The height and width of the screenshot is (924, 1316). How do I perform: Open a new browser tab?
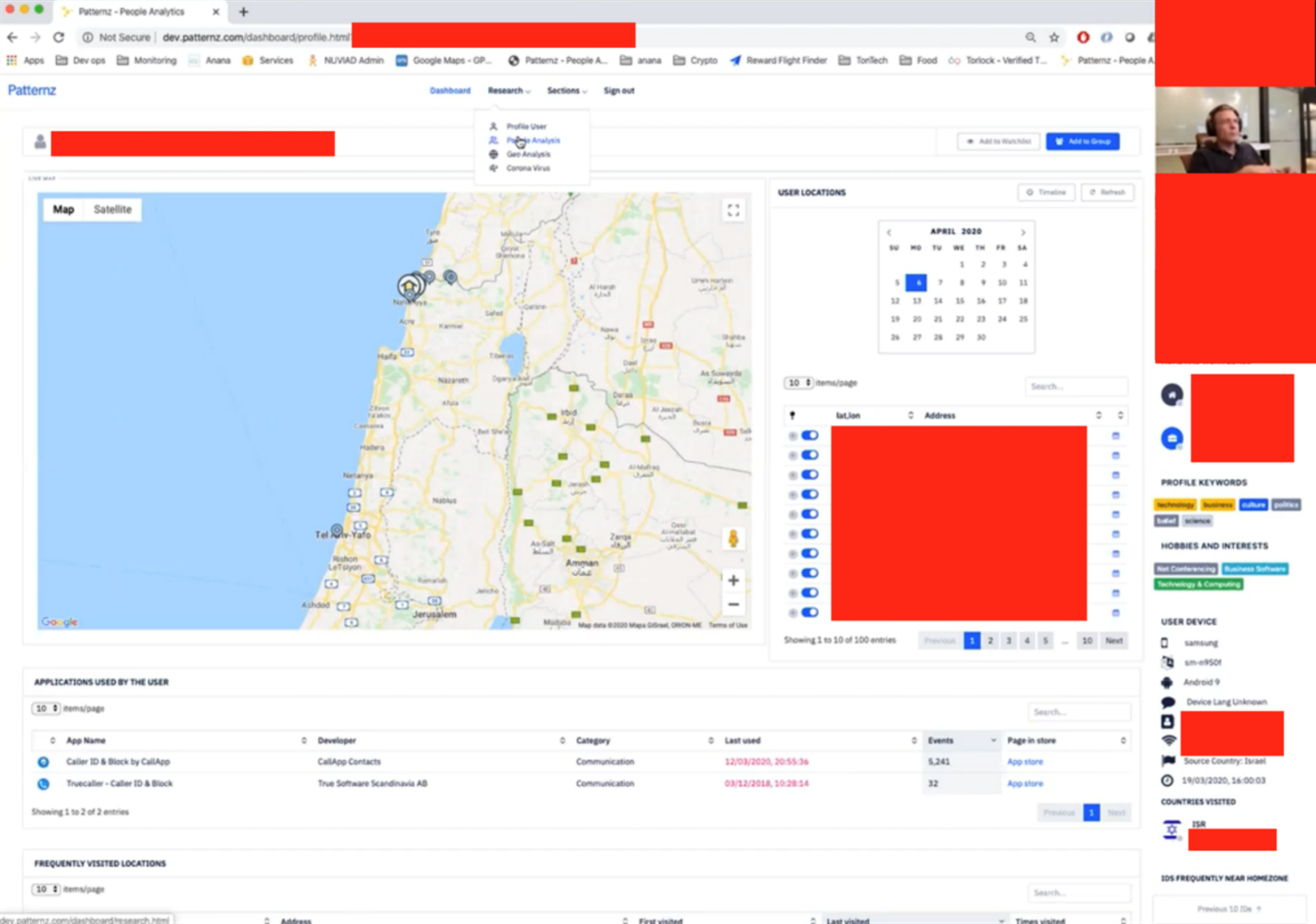coord(244,12)
